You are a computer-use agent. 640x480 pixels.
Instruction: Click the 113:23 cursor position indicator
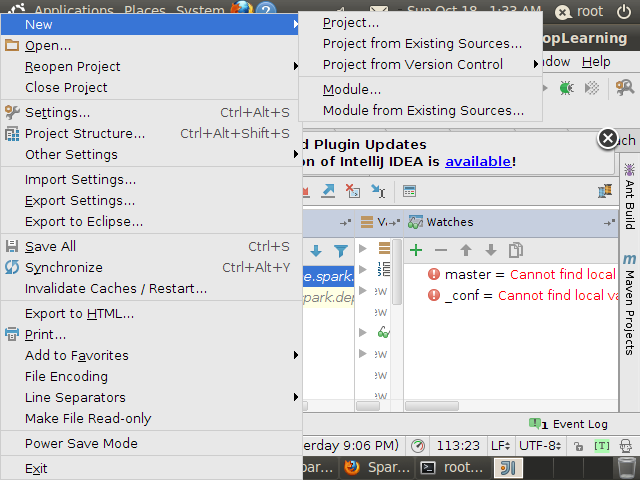458,446
